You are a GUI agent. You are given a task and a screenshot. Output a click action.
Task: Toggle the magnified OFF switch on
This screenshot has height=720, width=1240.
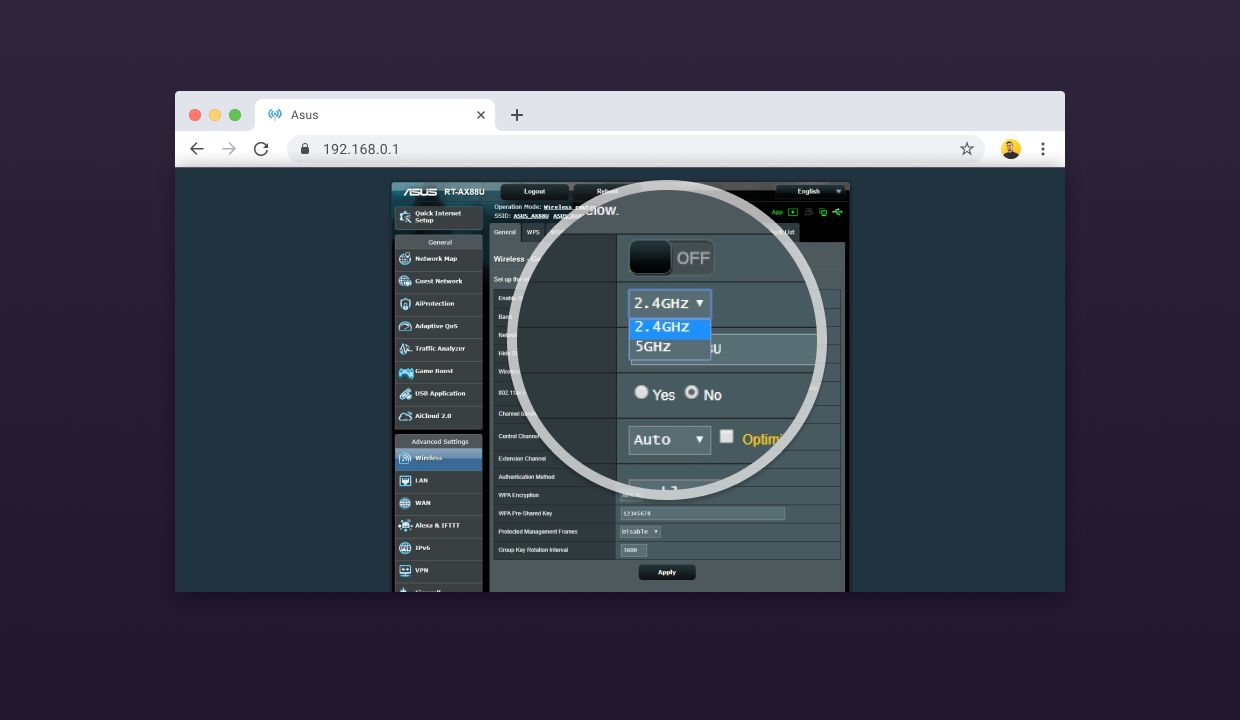pos(671,258)
